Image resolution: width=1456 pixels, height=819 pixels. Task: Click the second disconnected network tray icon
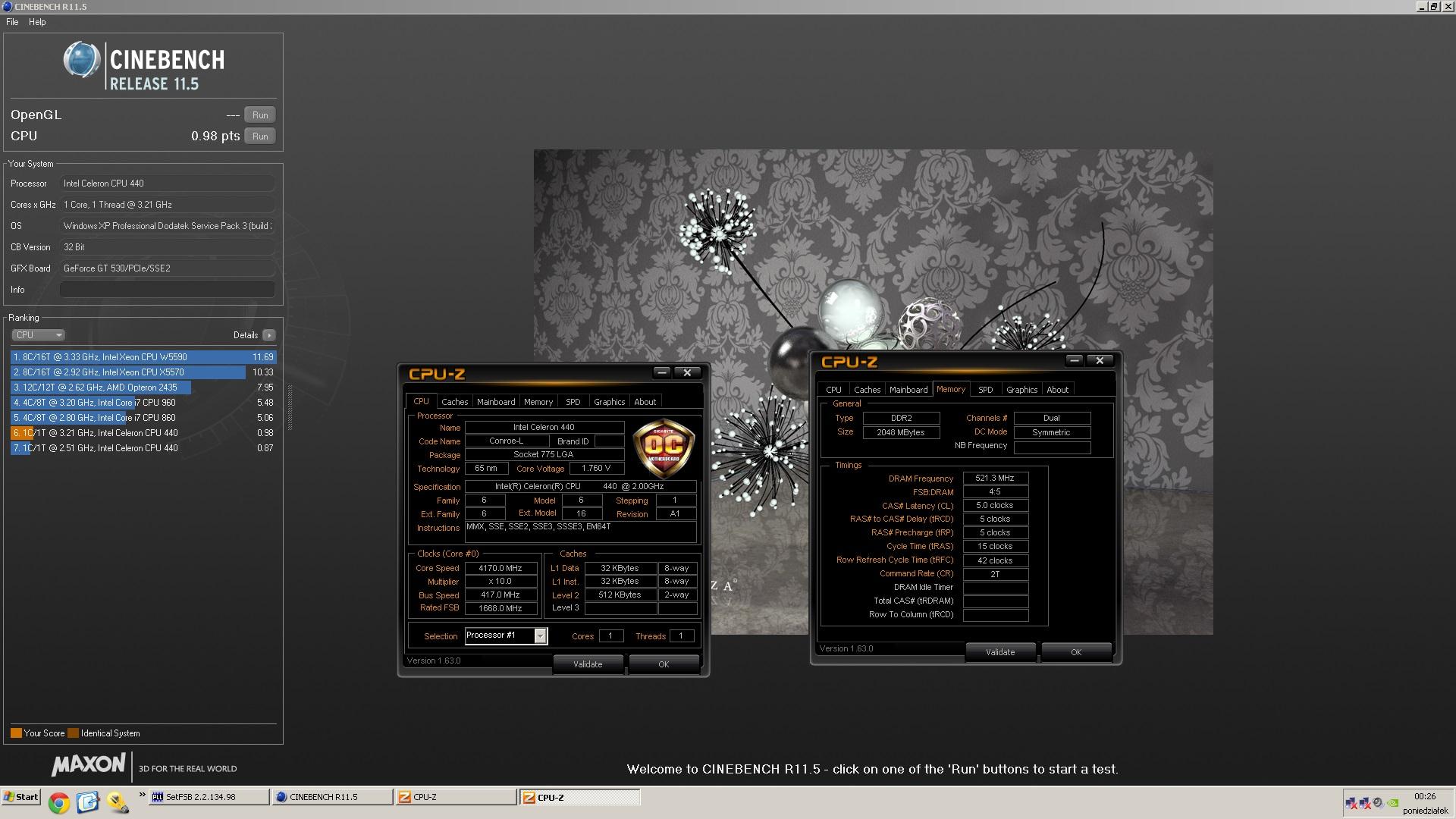[x=1364, y=802]
